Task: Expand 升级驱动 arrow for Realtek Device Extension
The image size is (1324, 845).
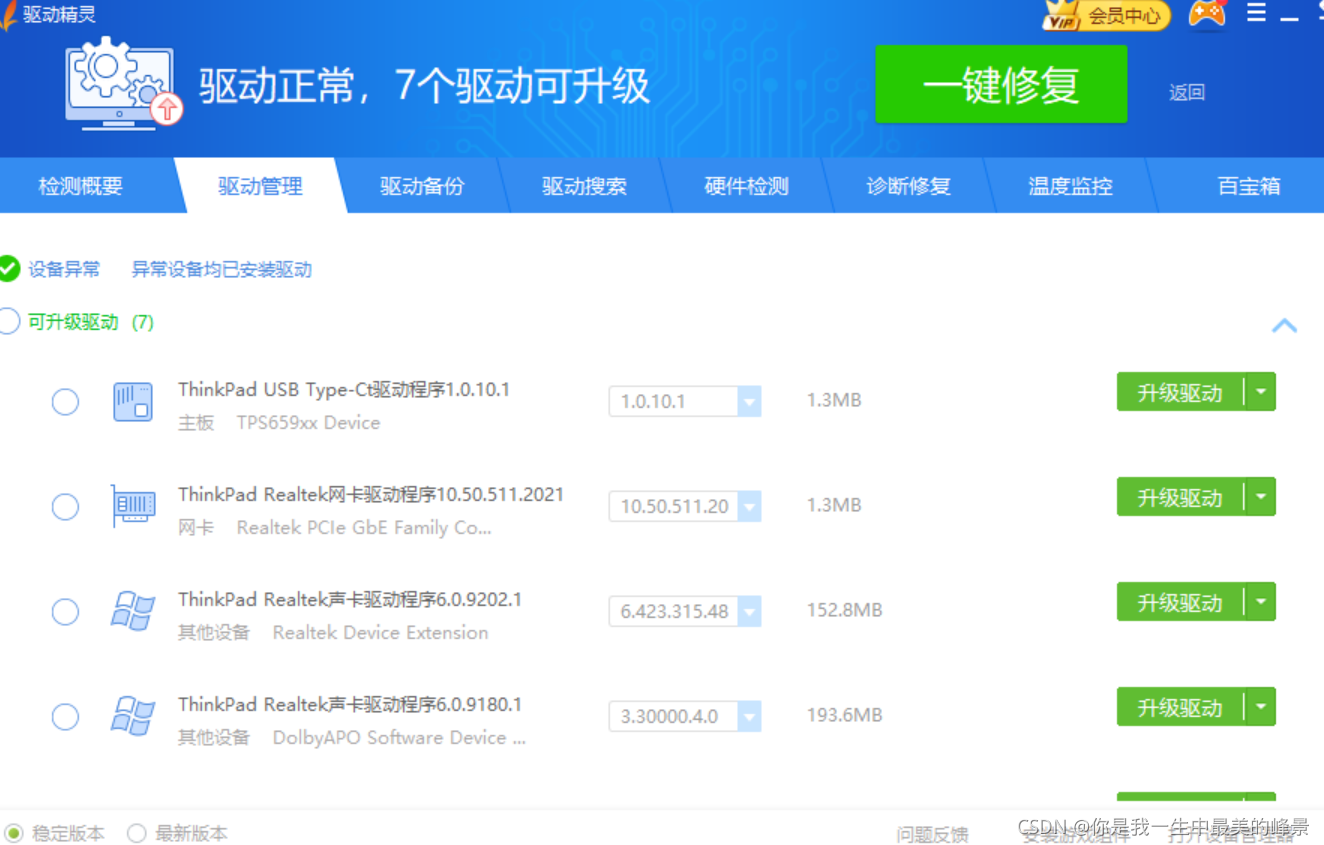Action: (1261, 602)
